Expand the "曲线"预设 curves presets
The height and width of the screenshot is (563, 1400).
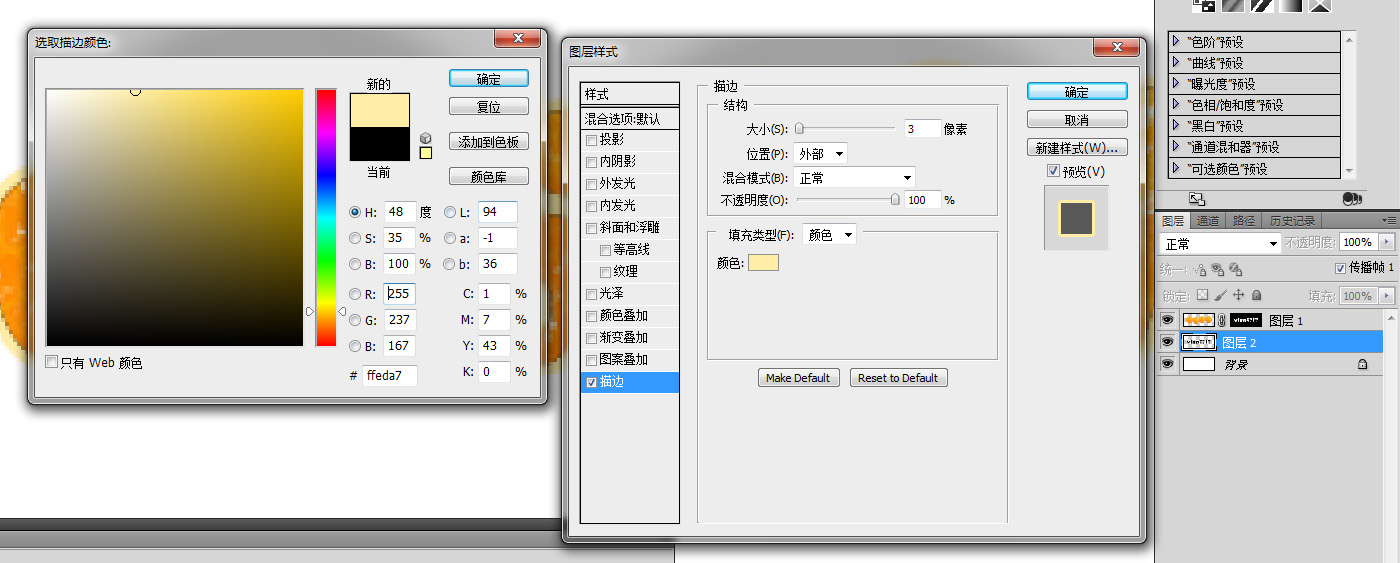[1178, 63]
